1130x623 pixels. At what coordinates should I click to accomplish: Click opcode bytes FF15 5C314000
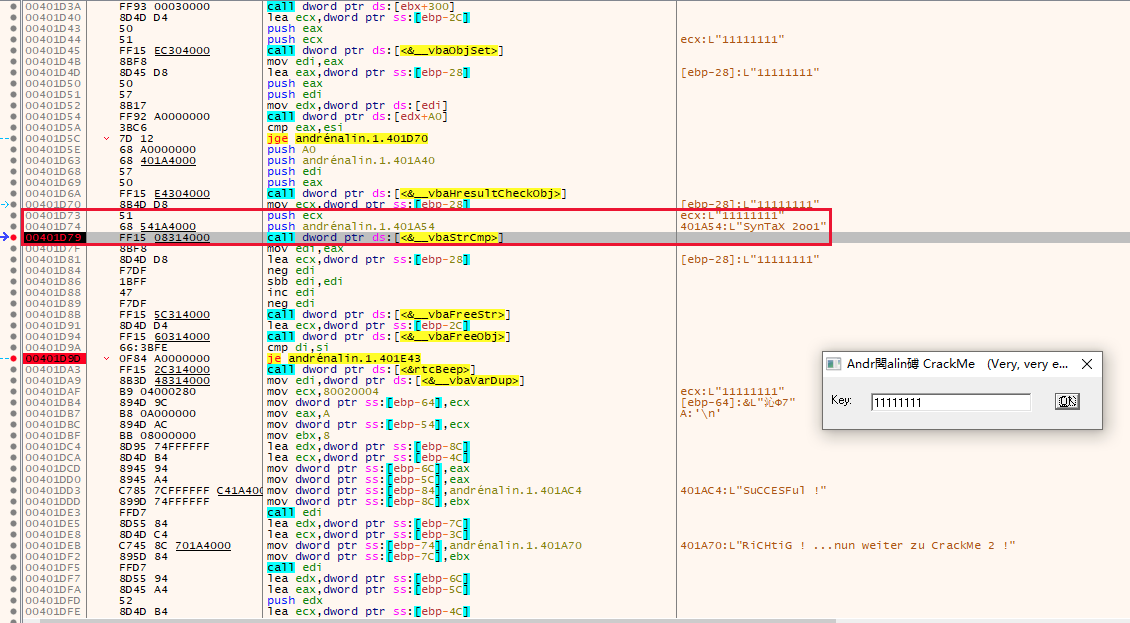(164, 314)
